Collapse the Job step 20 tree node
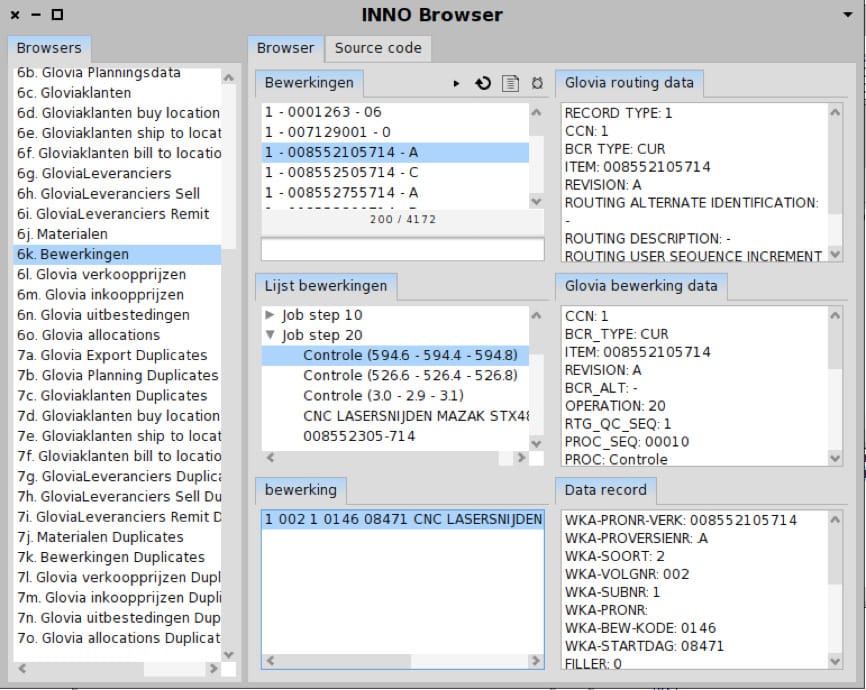Image resolution: width=866 pixels, height=690 pixels. click(269, 336)
